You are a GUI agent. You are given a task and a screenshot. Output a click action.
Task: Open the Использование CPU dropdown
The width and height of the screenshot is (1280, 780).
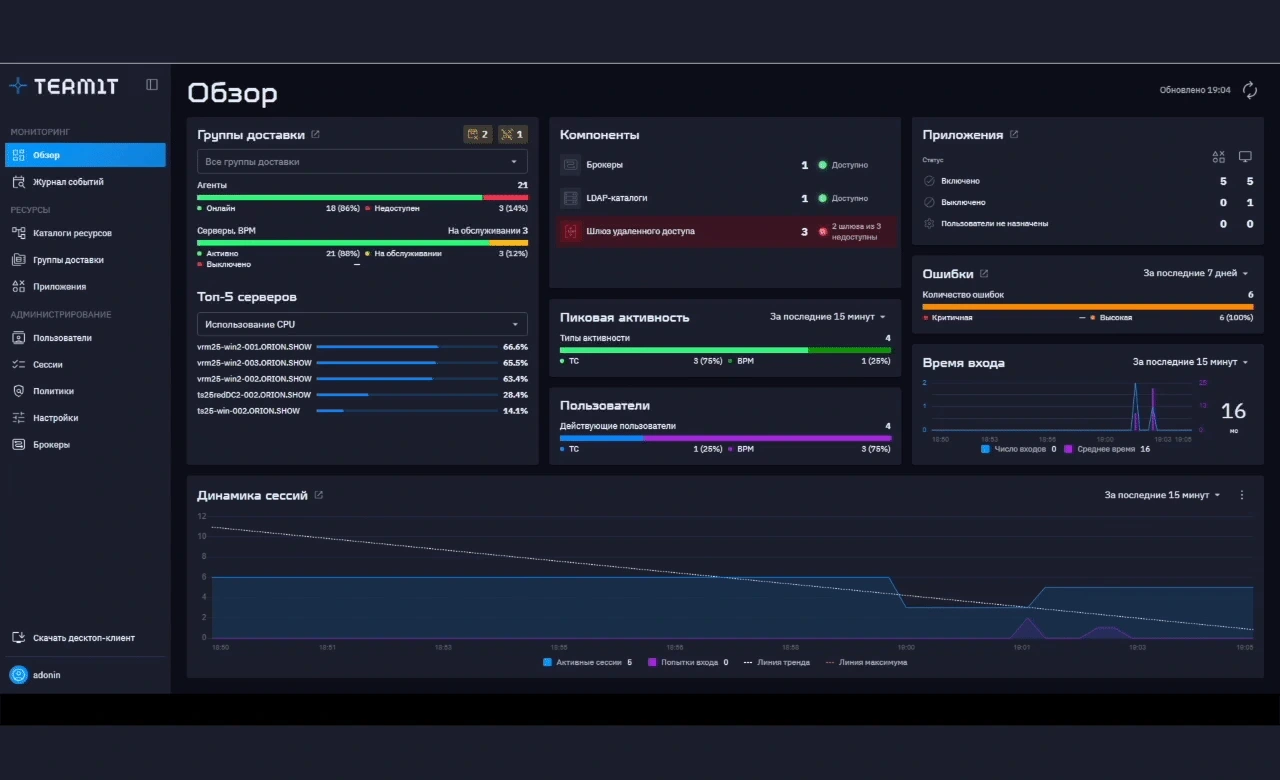362,324
